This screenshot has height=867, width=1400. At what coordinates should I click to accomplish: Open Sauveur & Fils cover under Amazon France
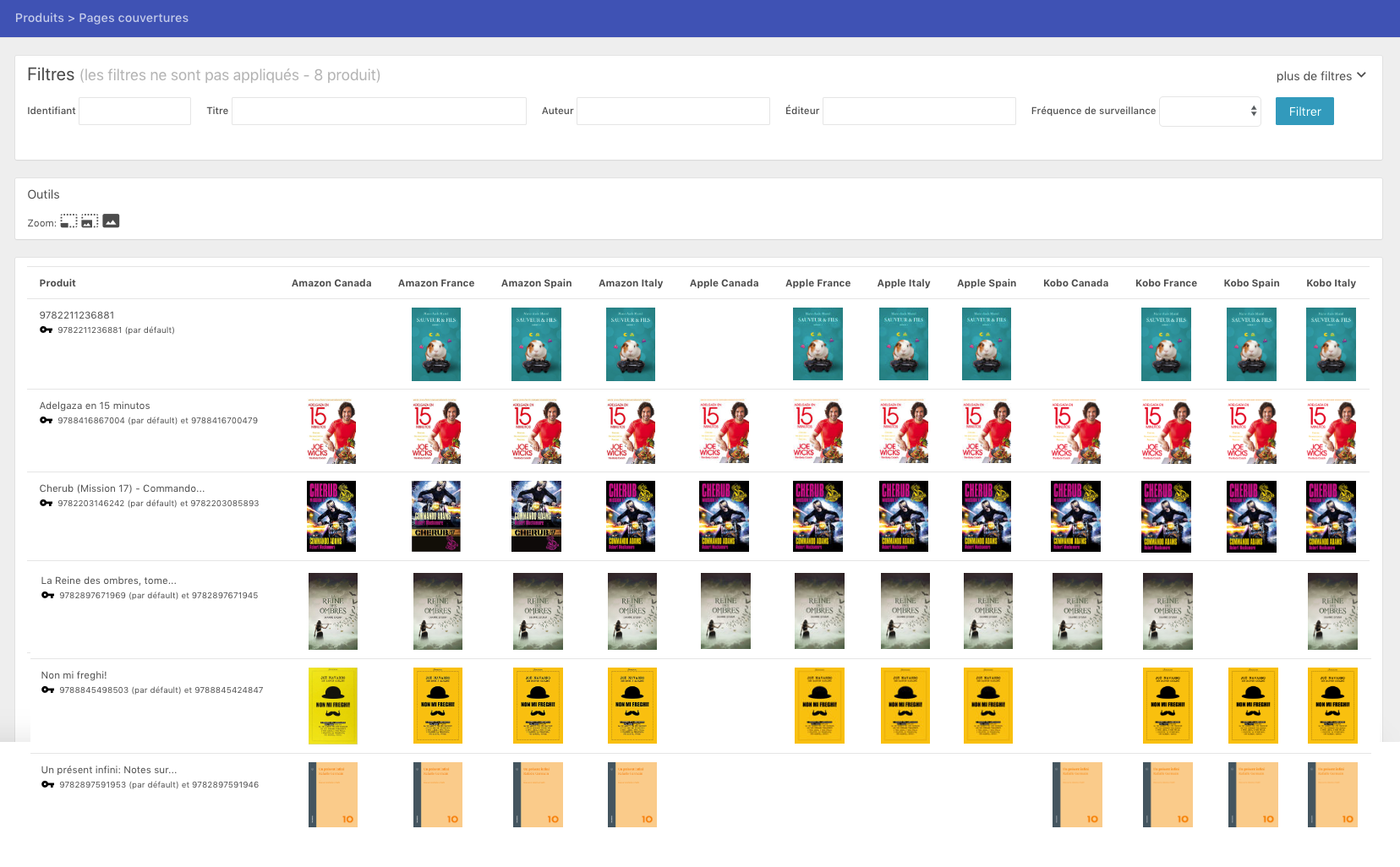tap(436, 344)
